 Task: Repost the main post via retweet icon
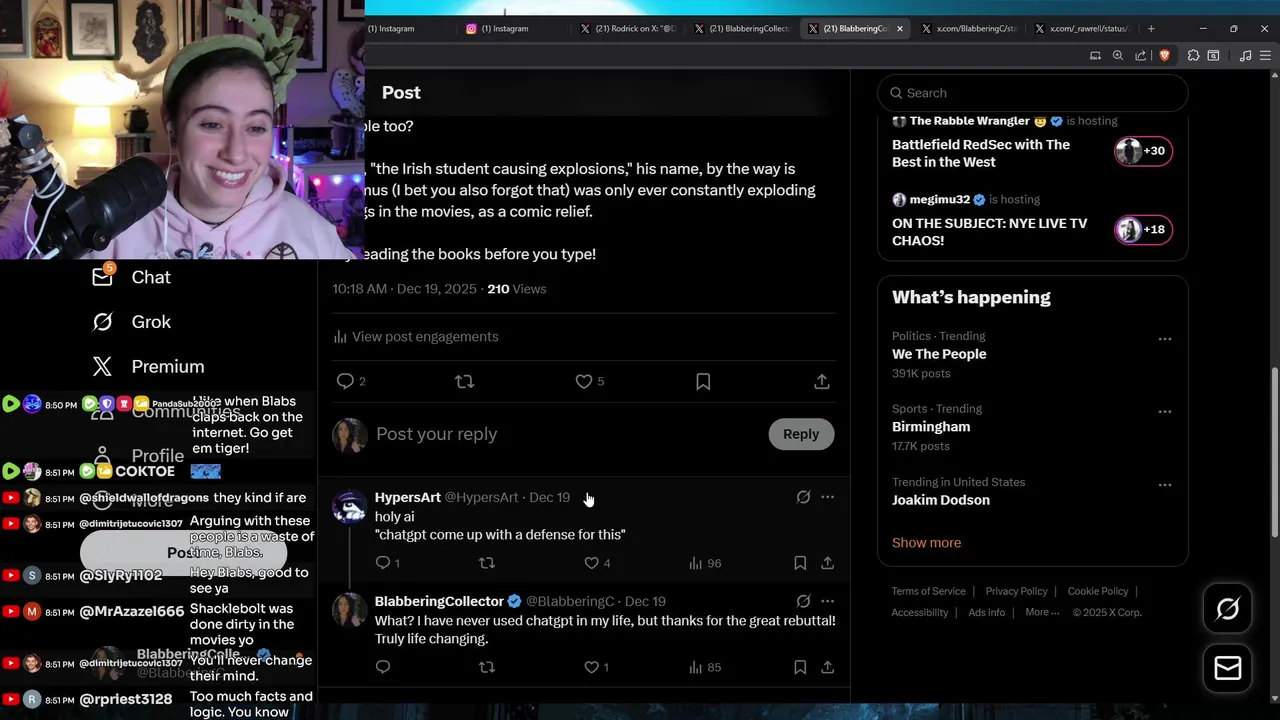tap(464, 381)
